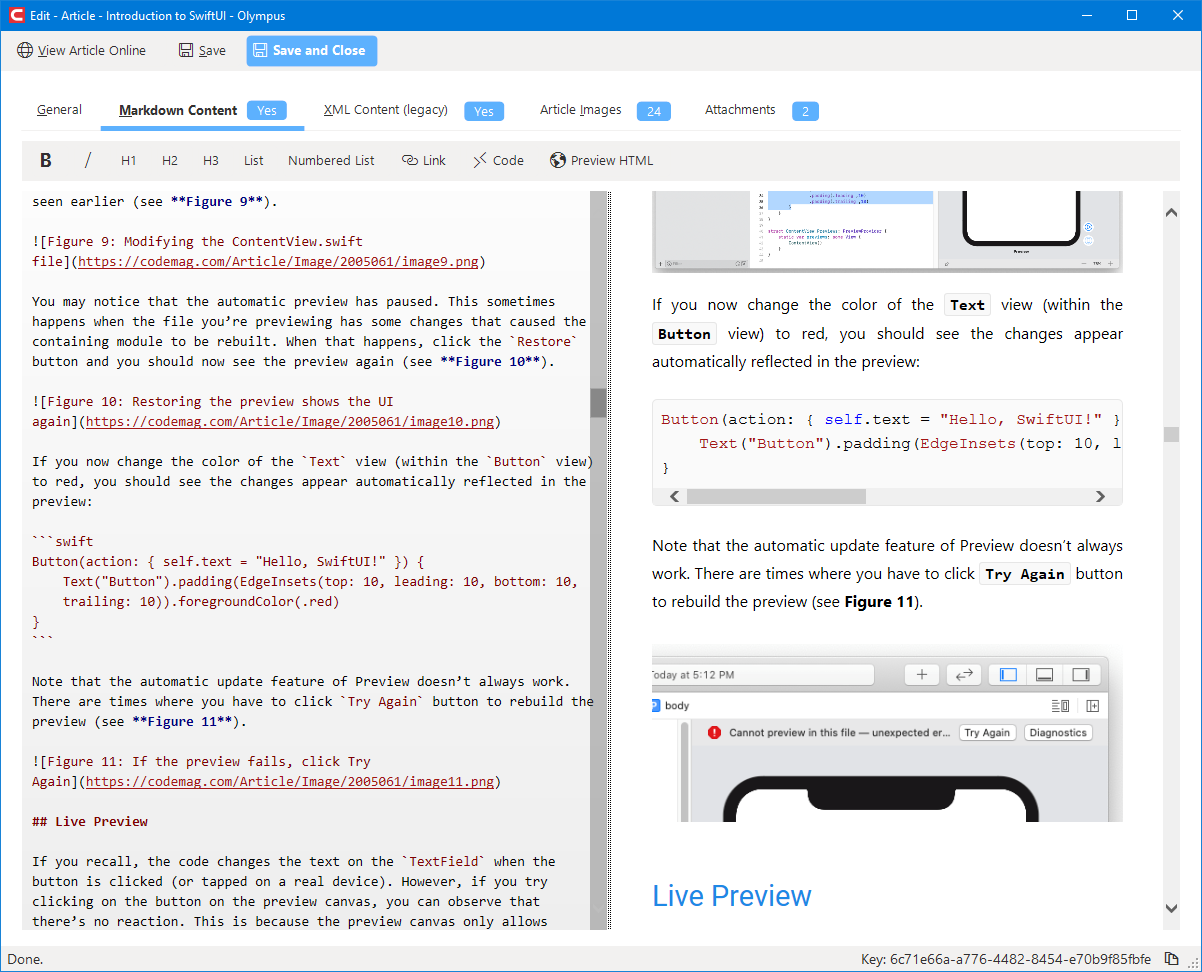
Task: Click Save and Close button
Action: (x=312, y=50)
